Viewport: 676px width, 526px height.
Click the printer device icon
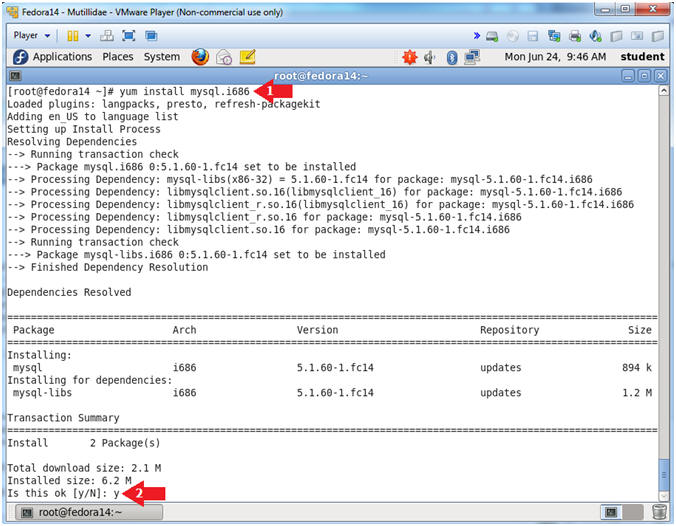575,36
